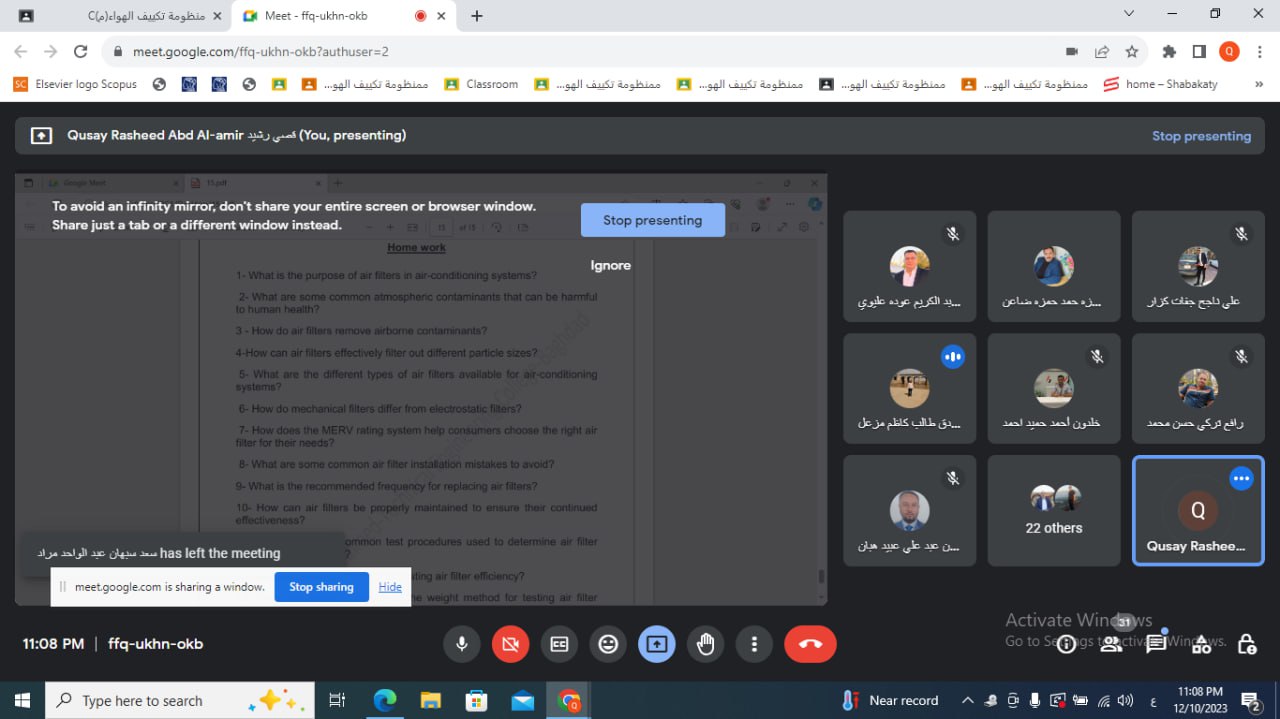Click the Hide link on sharing bar
1280x719 pixels.
[390, 587]
